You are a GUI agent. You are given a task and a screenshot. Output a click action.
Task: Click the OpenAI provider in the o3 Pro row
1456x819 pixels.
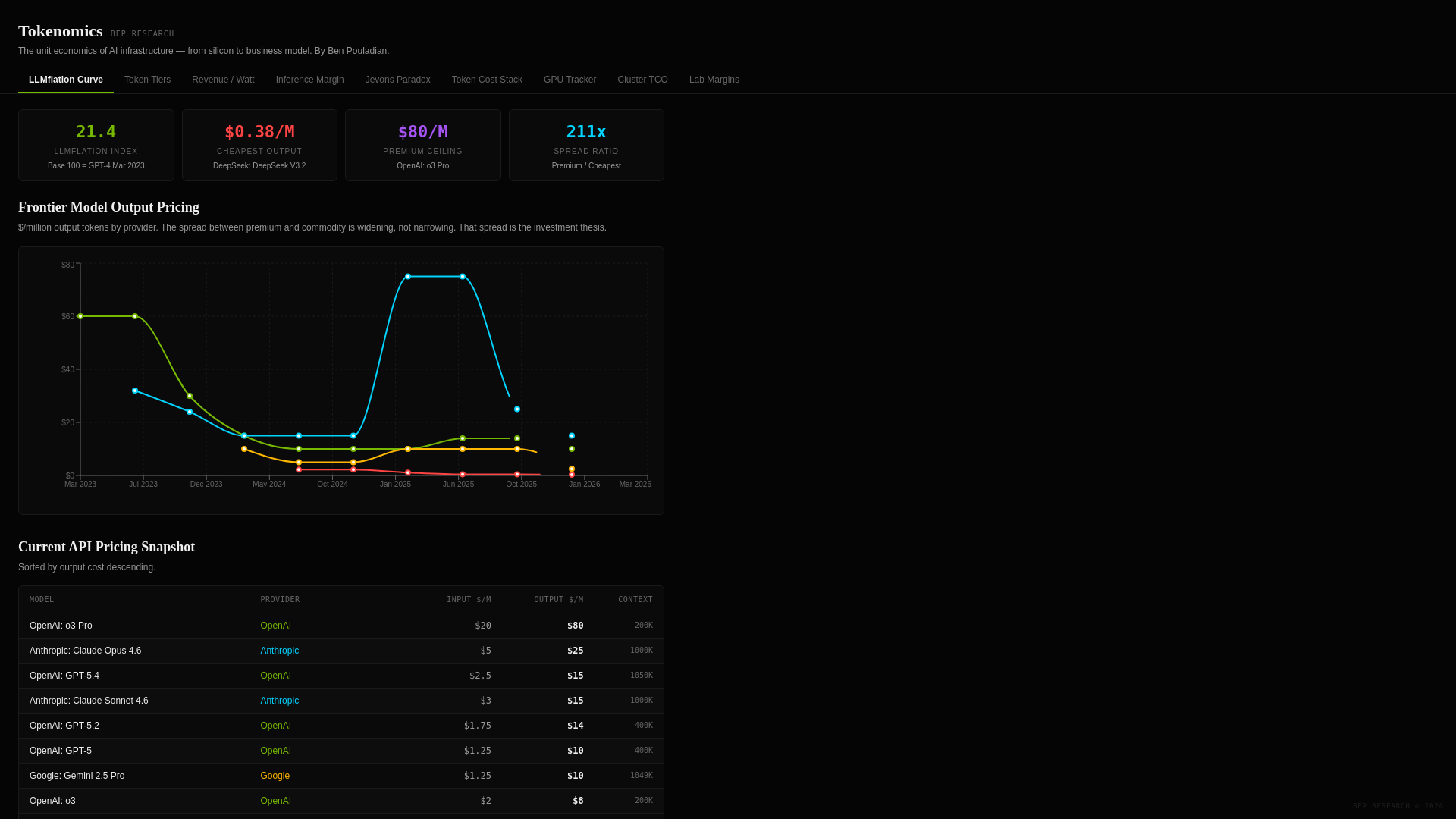coord(275,626)
